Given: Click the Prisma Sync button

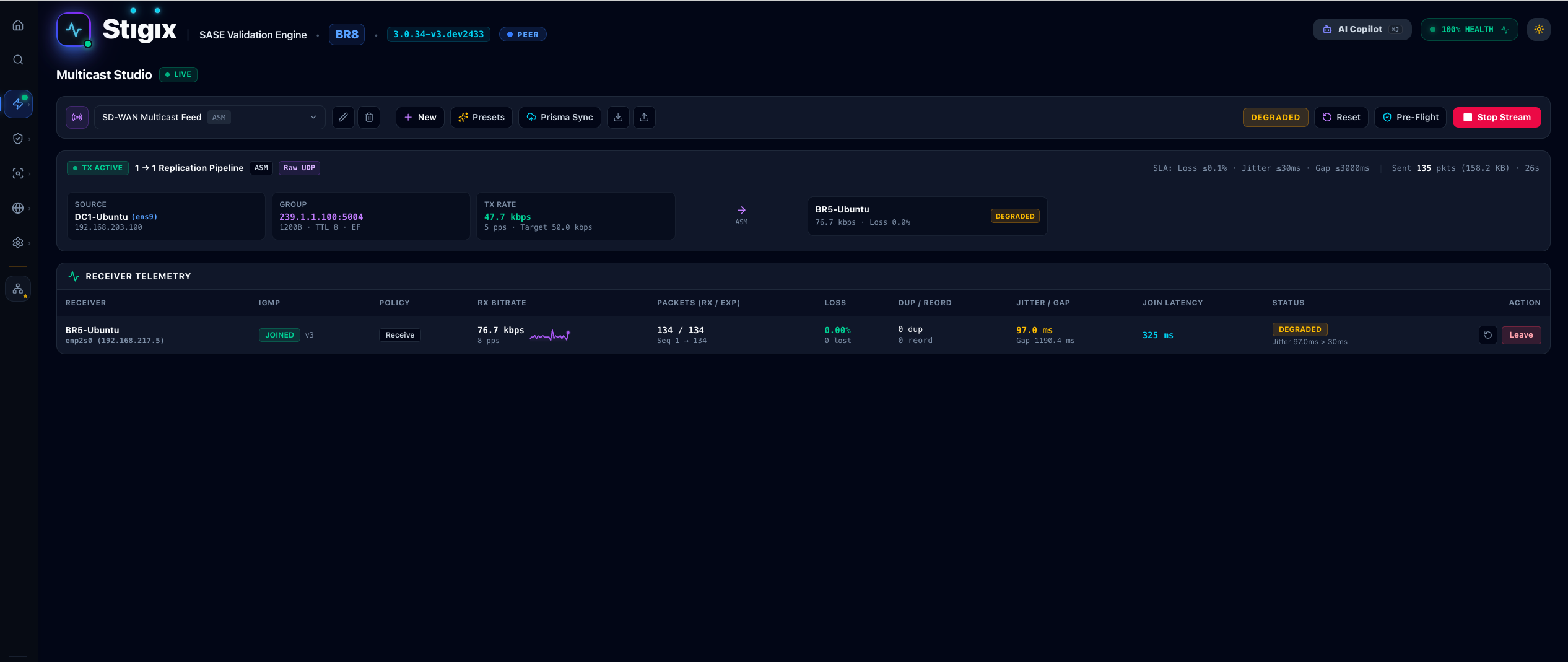Looking at the screenshot, I should 560,117.
